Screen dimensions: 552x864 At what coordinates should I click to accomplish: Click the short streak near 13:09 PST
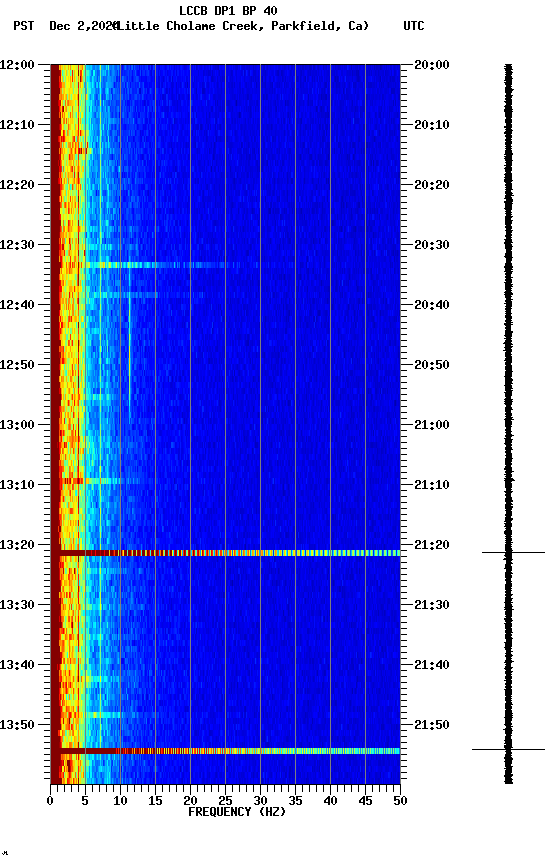[x=102, y=481]
